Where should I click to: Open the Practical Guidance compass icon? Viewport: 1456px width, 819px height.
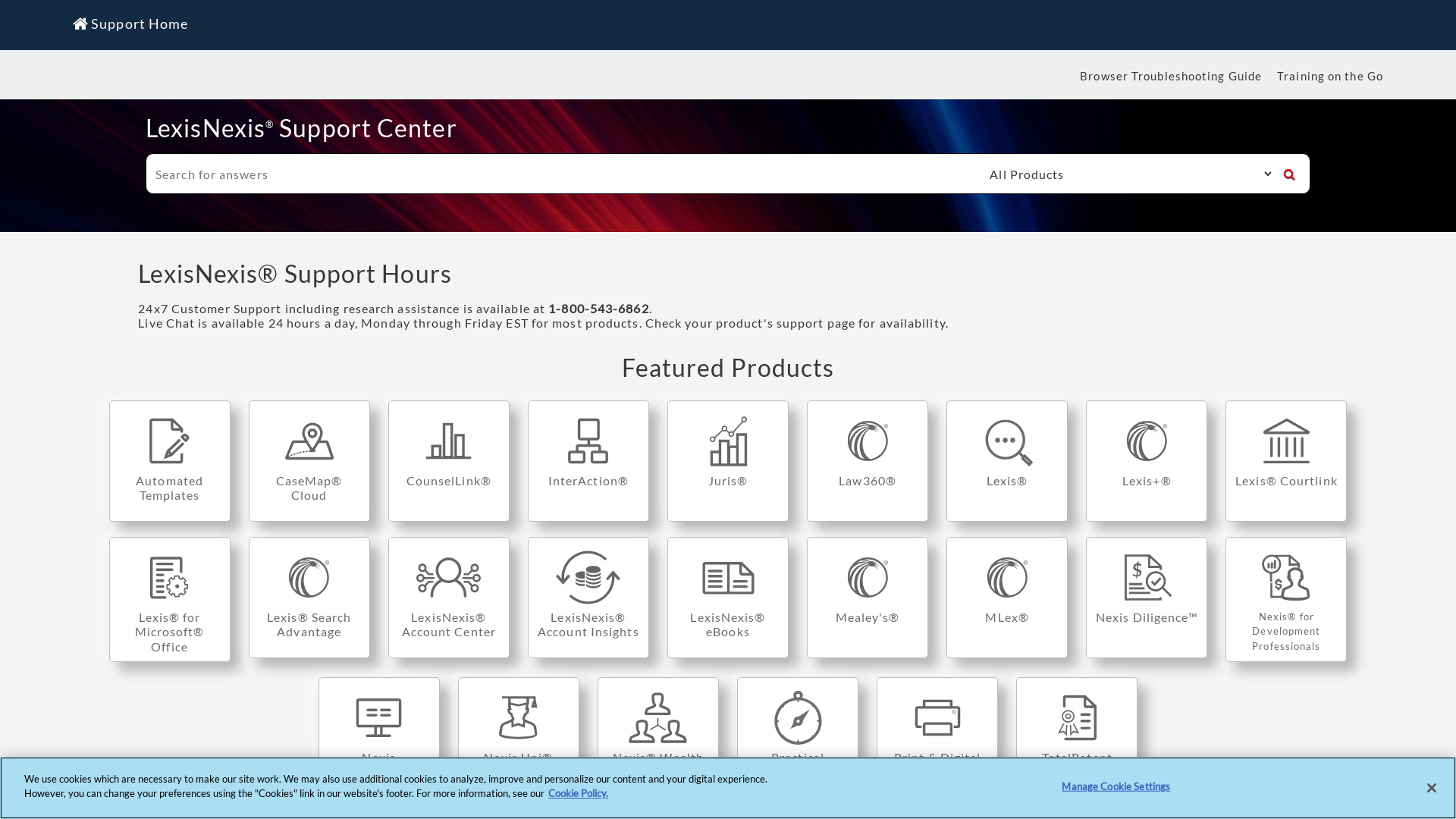point(798,717)
